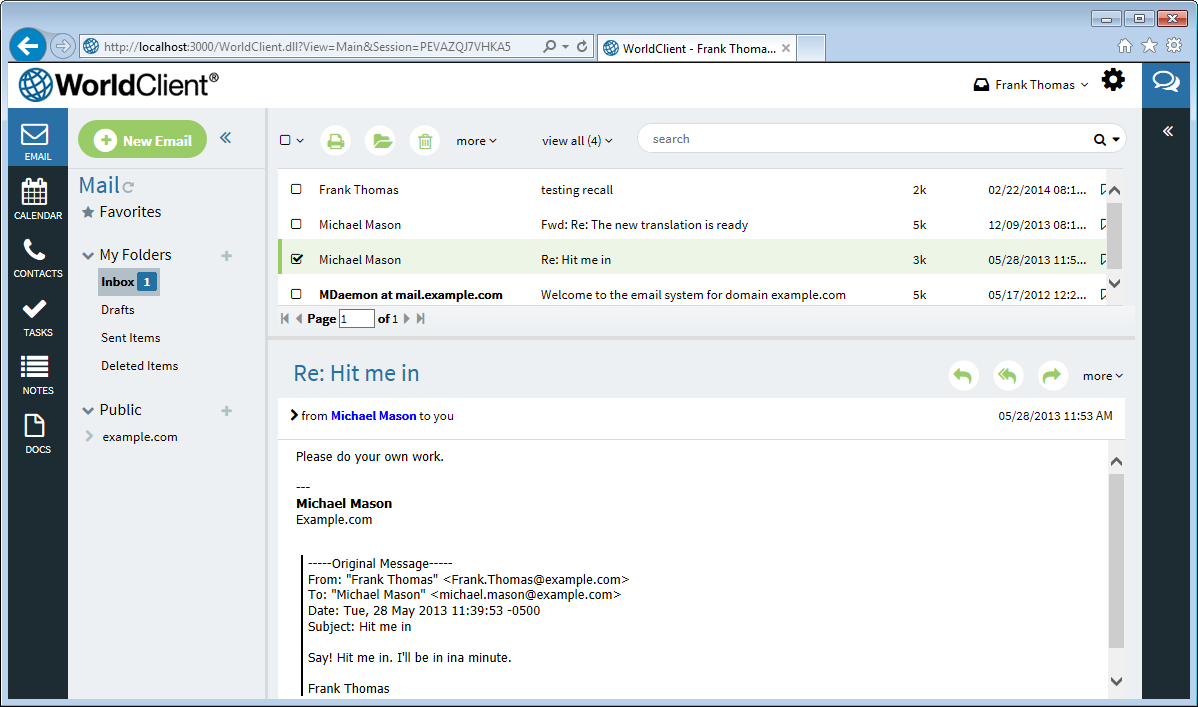
Task: Open the 'more' dropdown in the mail toolbar
Action: pos(476,140)
